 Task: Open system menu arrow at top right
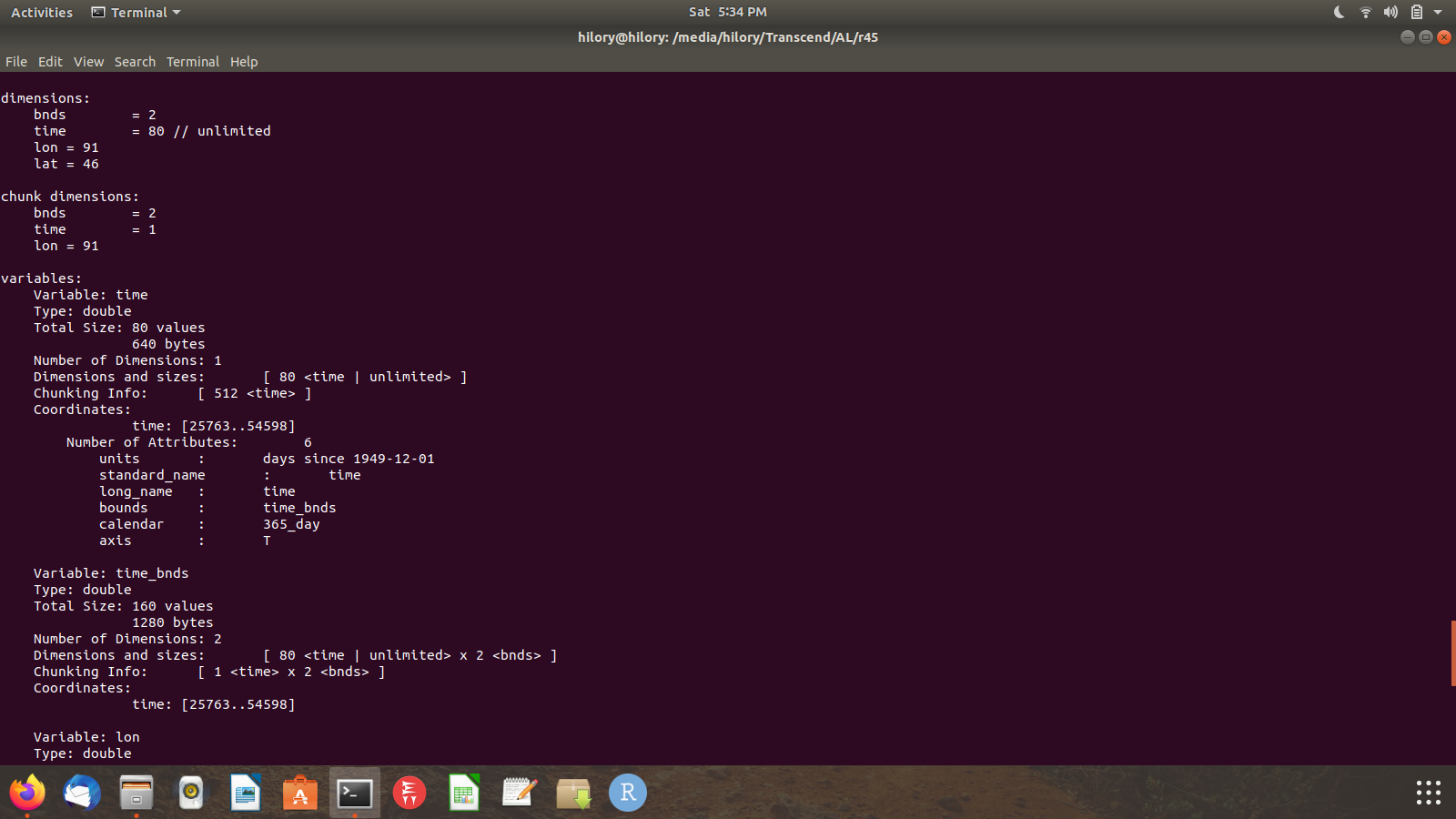click(x=1438, y=12)
